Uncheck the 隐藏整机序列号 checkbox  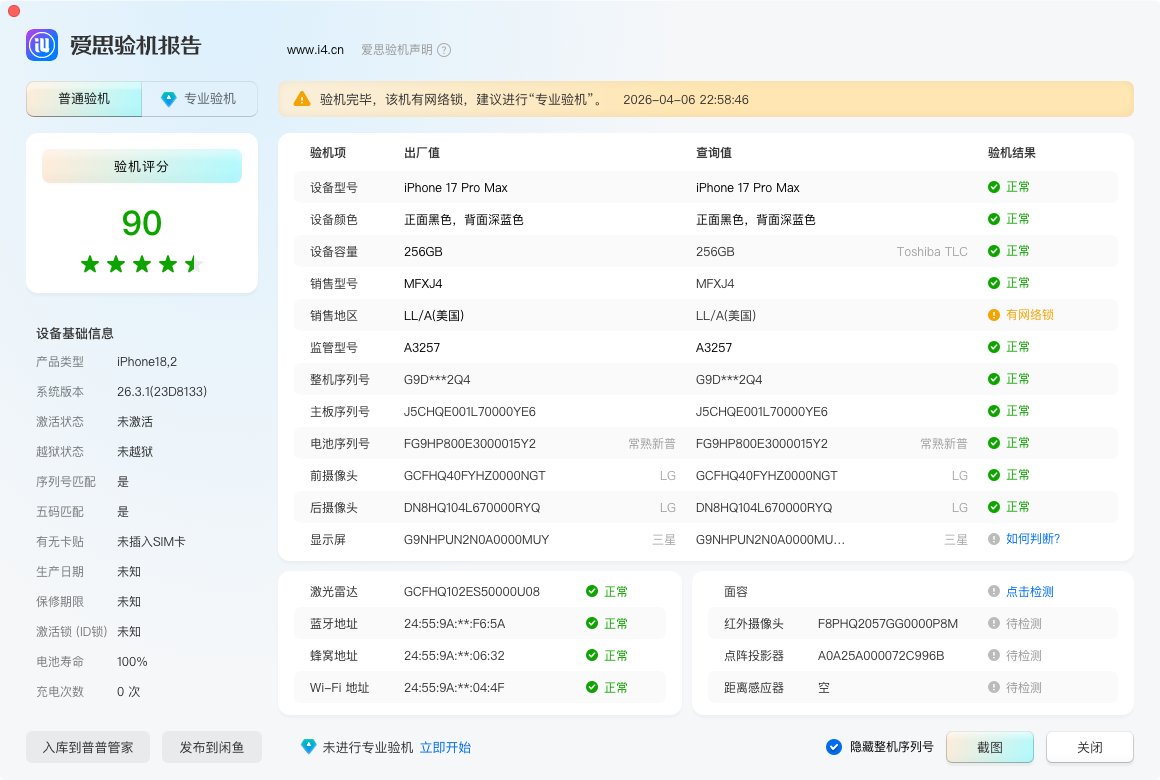click(833, 746)
